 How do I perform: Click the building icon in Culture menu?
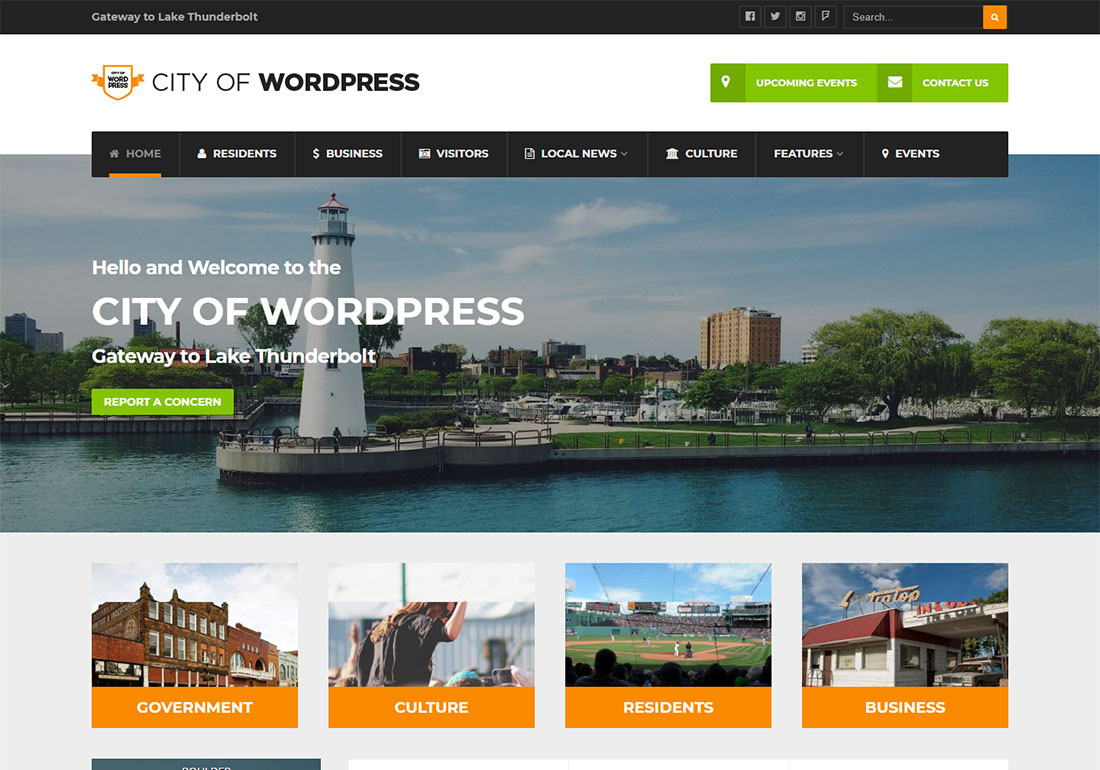tap(672, 154)
